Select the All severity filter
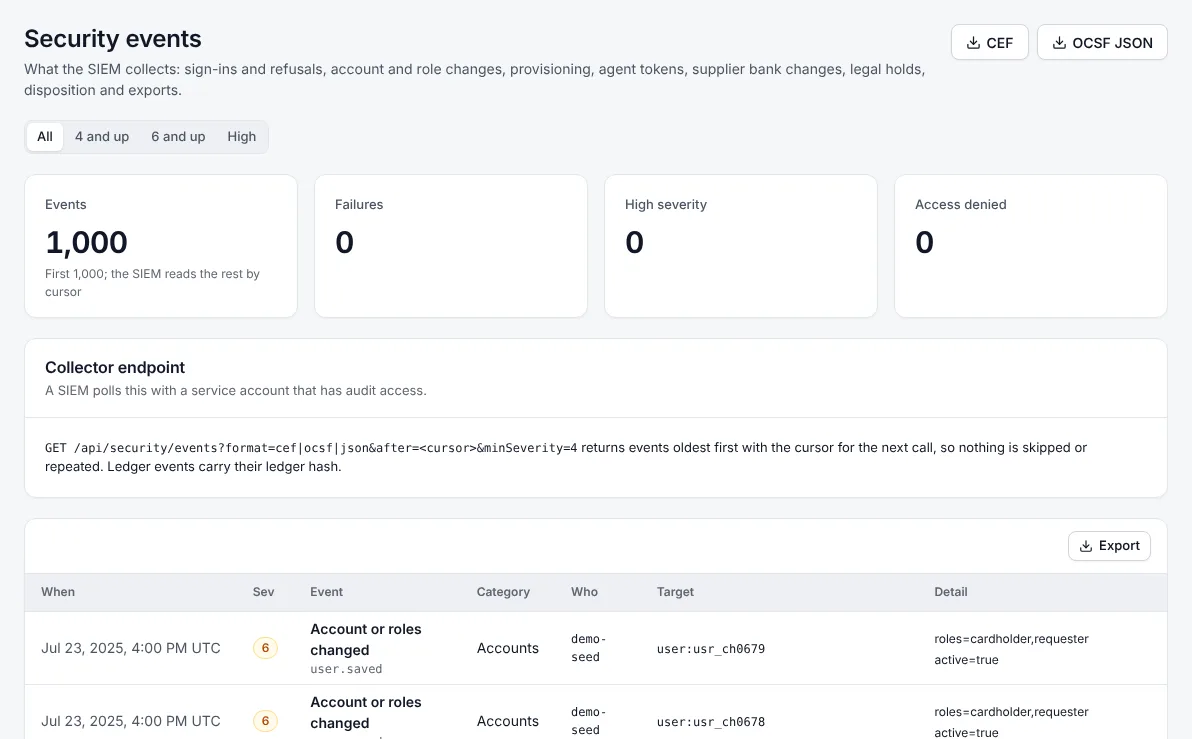This screenshot has width=1192, height=739. [x=45, y=137]
